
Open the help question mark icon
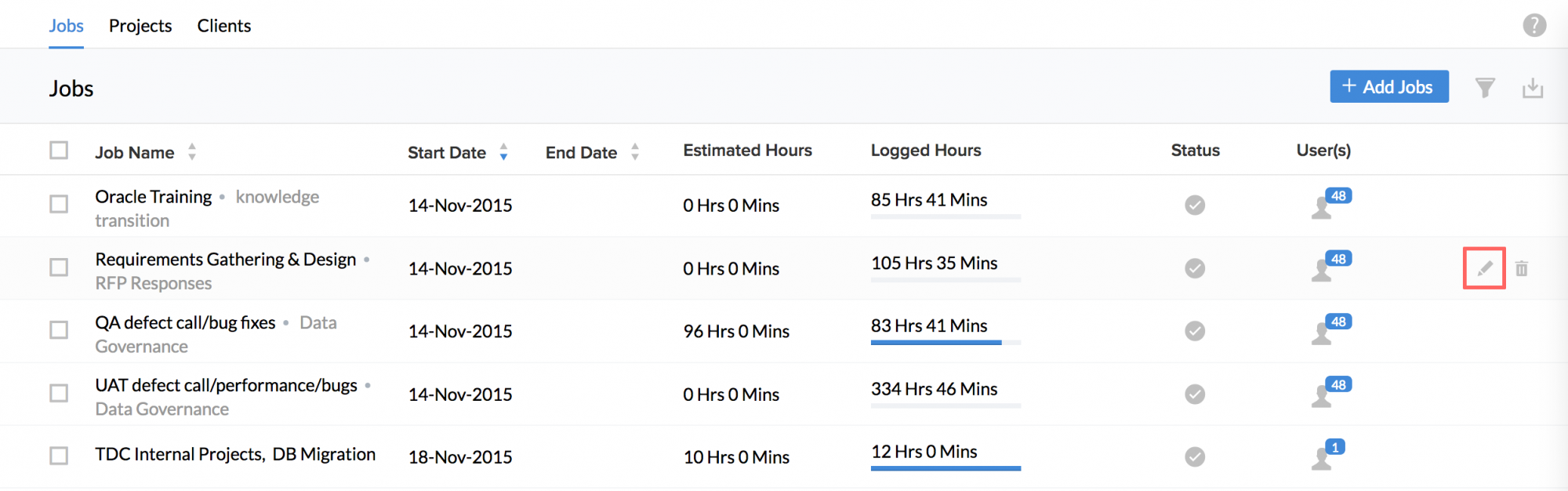(1534, 26)
